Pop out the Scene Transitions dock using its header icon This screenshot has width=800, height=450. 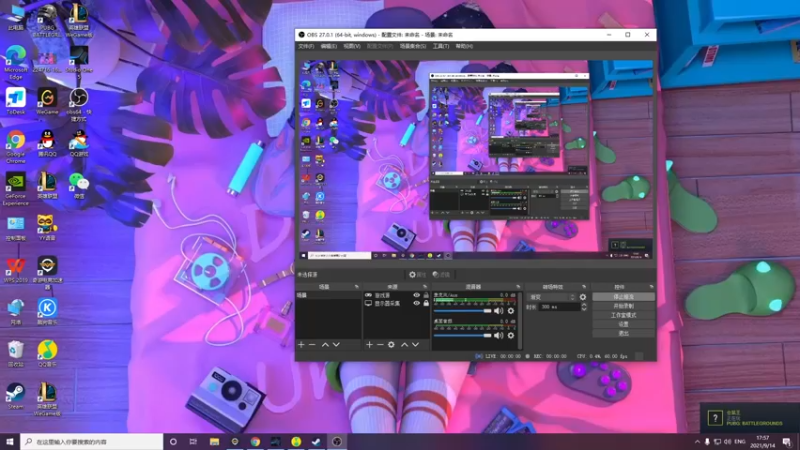(x=584, y=287)
